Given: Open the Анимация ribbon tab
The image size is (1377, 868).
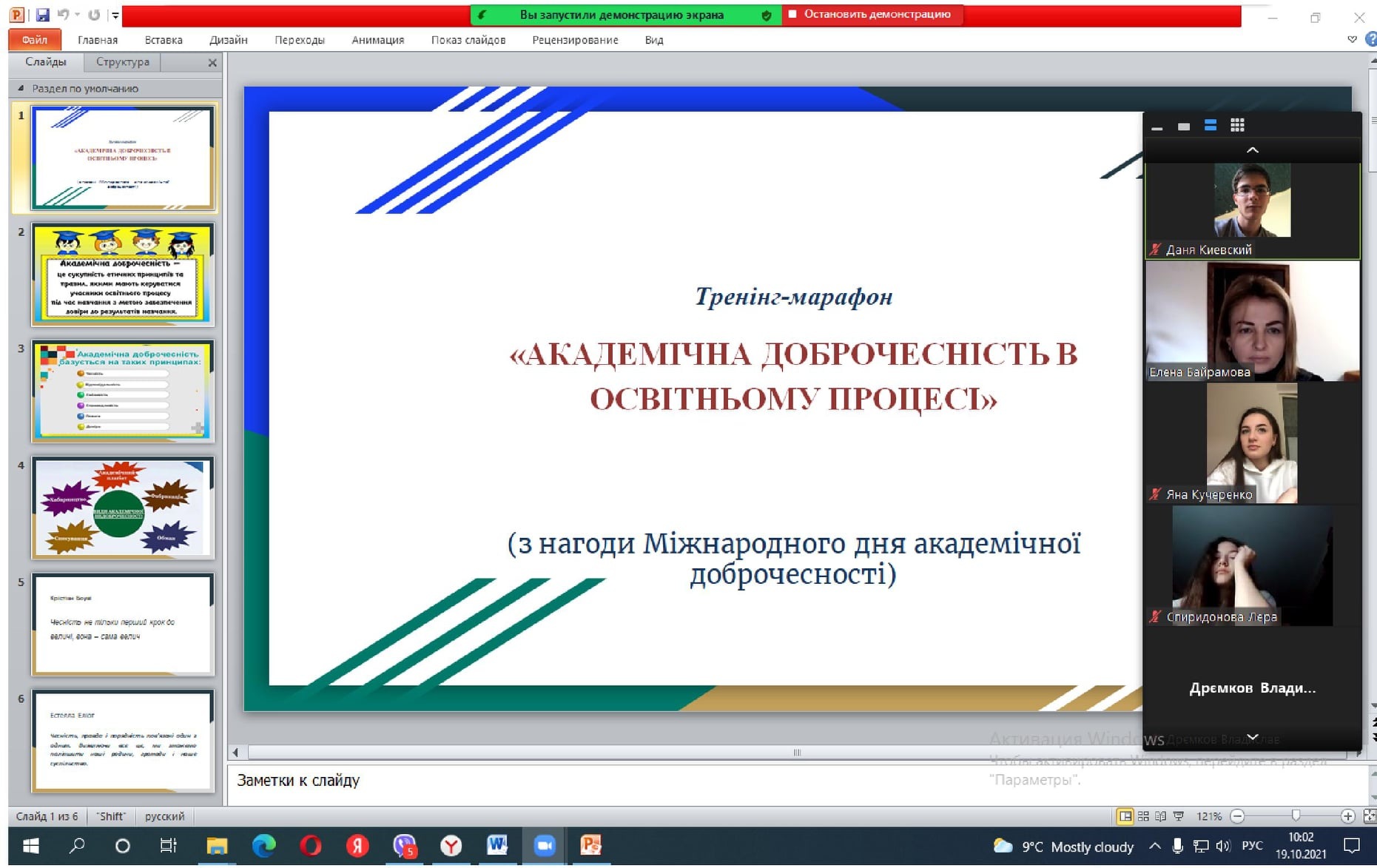Looking at the screenshot, I should (x=377, y=40).
